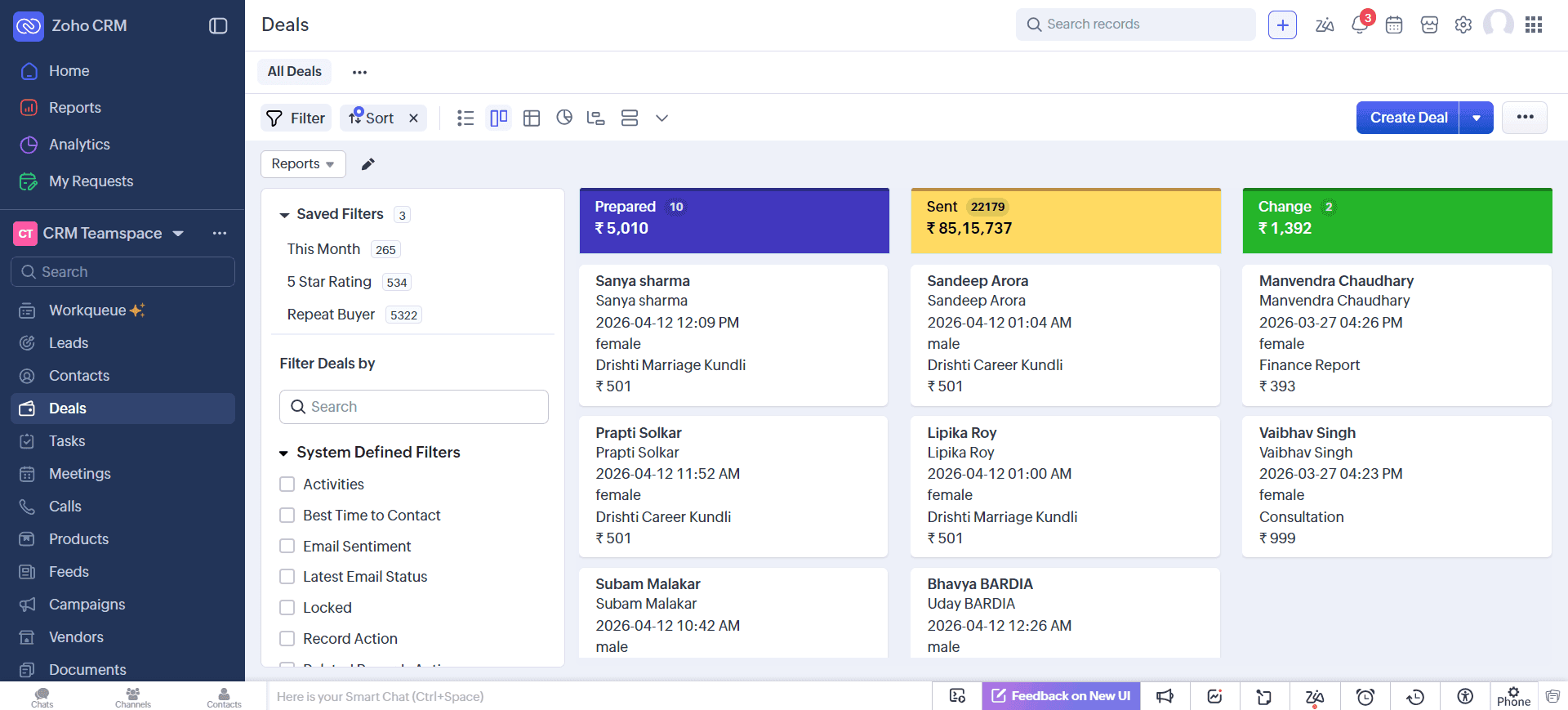The width and height of the screenshot is (1568, 710).
Task: Open the Vaibhav Singh deal card
Action: tap(1396, 487)
